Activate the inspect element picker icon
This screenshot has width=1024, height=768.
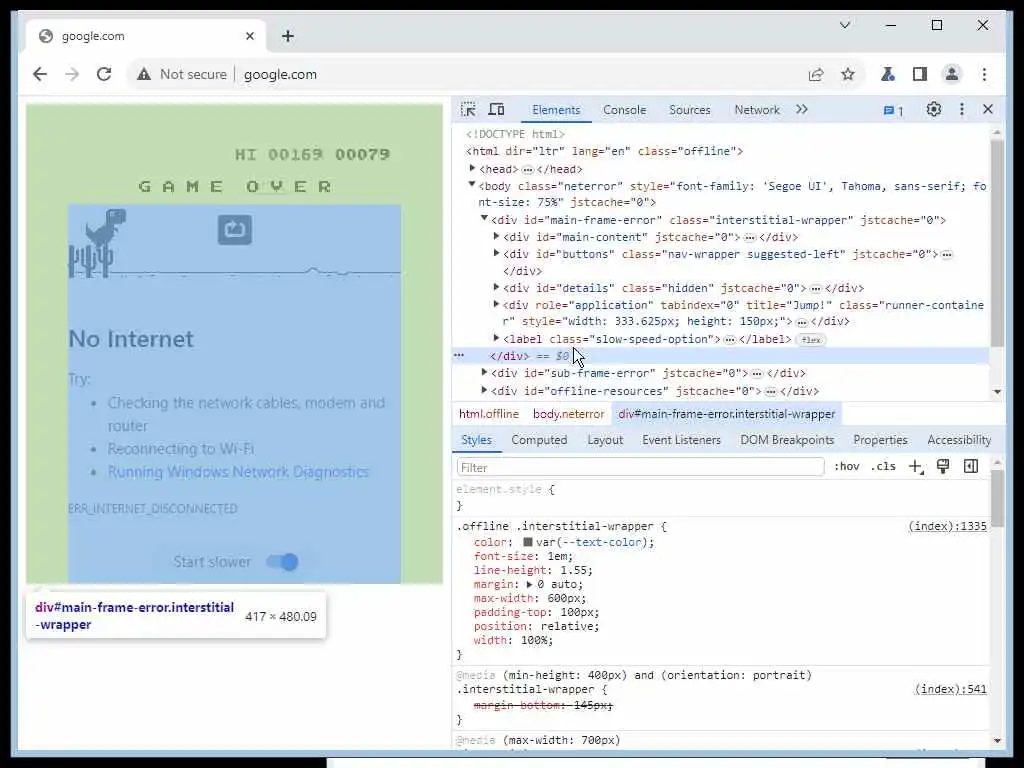pos(468,110)
